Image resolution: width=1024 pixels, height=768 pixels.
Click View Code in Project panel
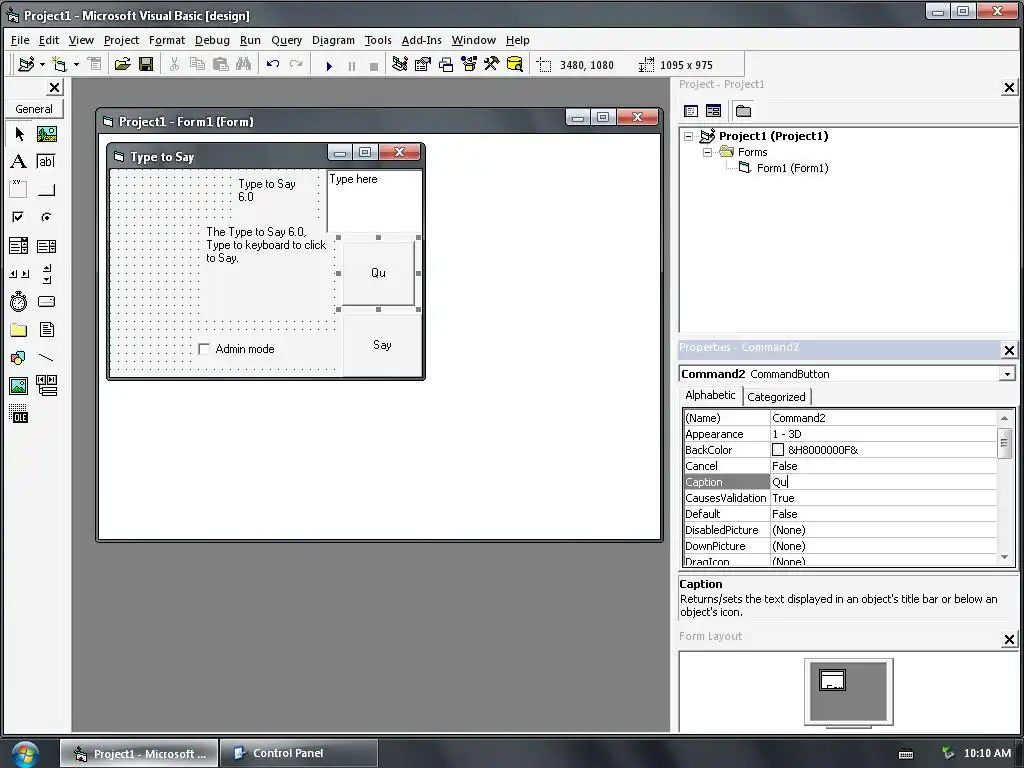(691, 111)
